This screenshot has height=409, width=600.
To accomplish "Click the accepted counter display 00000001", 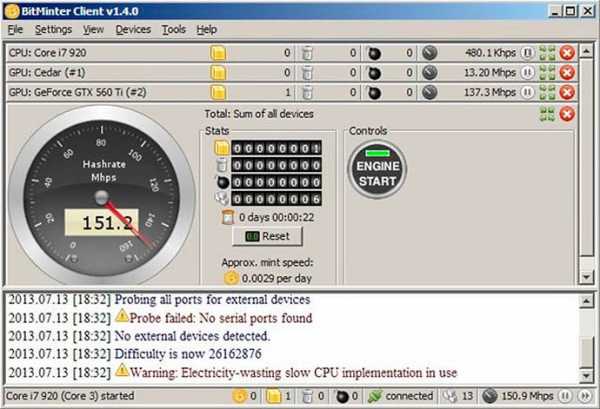I will pyautogui.click(x=277, y=148).
